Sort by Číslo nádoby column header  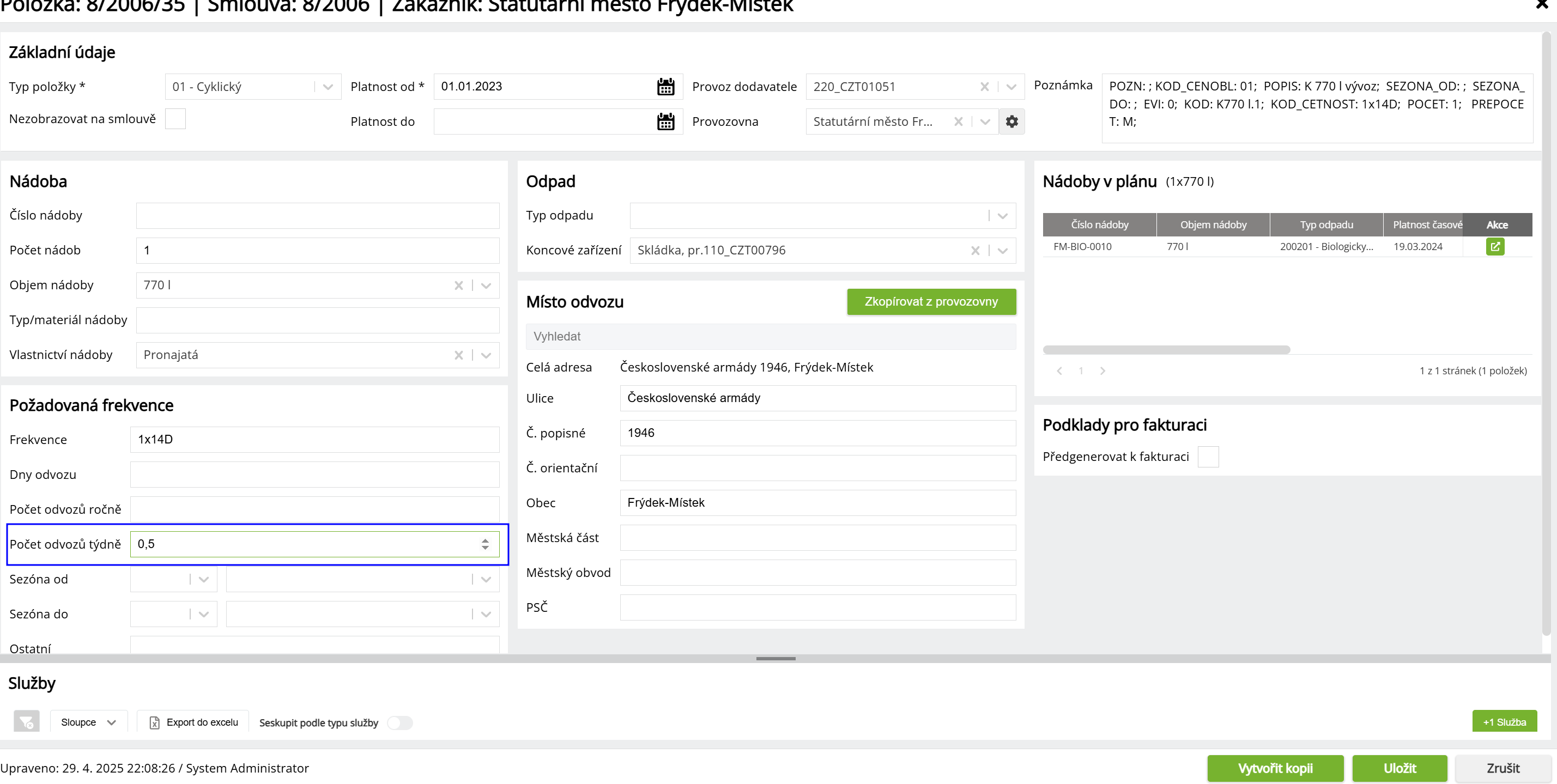(x=1099, y=225)
